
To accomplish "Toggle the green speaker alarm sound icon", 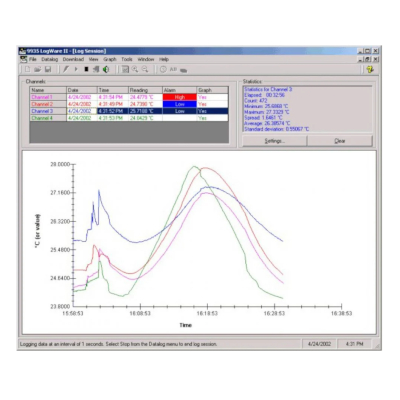I will pyautogui.click(x=106, y=69).
